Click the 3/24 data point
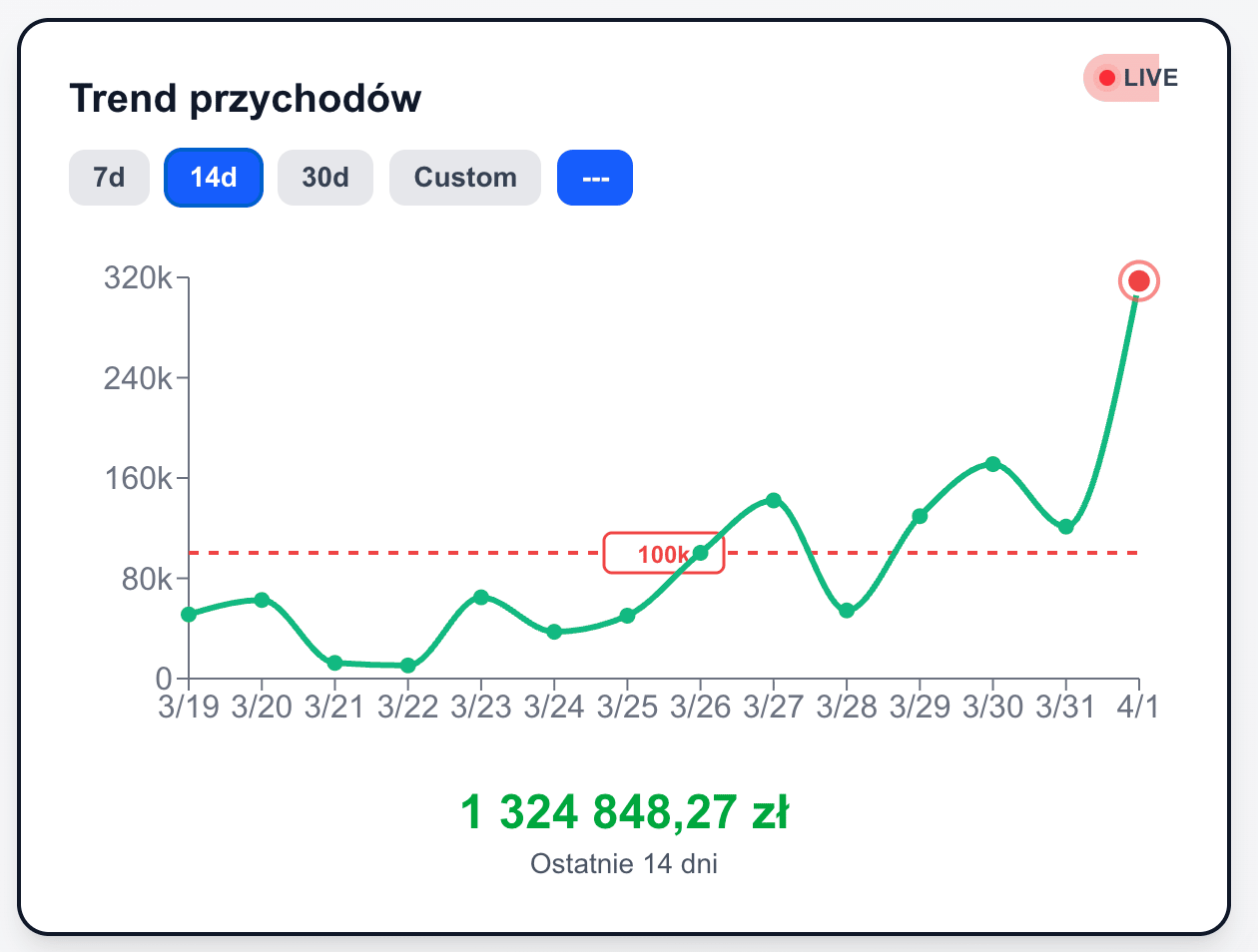Viewport: 1258px width, 952px height. point(554,632)
